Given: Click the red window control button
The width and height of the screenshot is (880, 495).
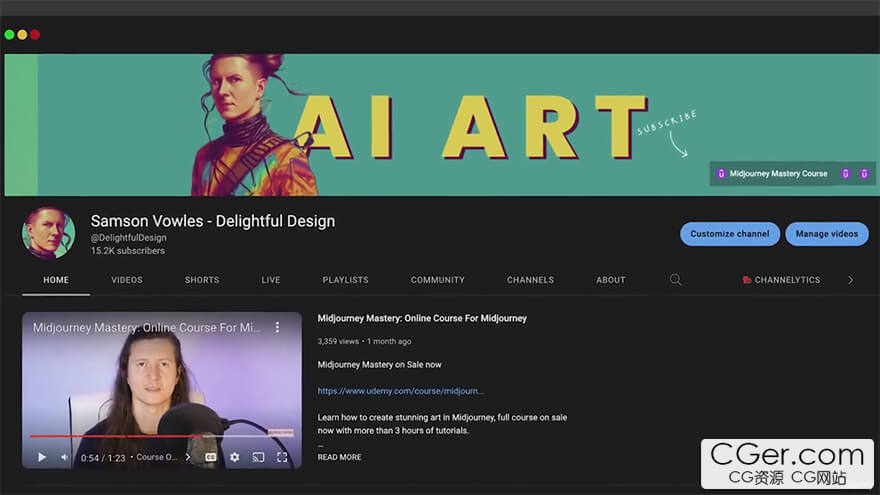Looking at the screenshot, I should tap(35, 35).
